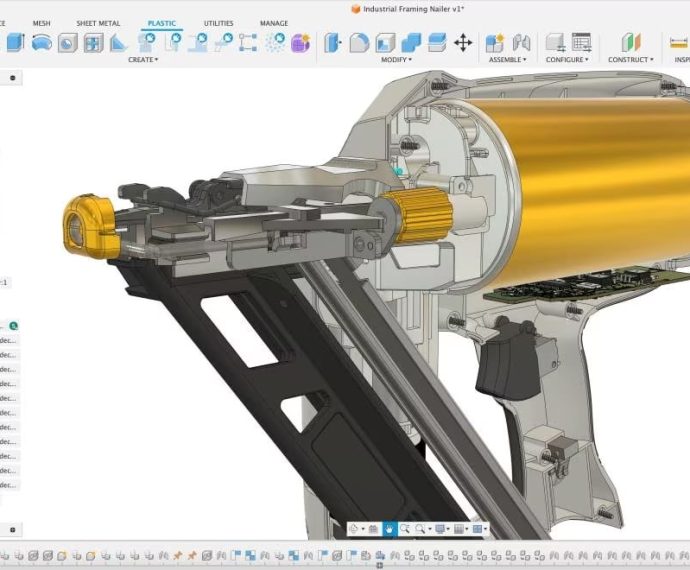Viewport: 690px width, 570px height.
Task: Click the Joint icon in Assemble
Action: pos(521,43)
